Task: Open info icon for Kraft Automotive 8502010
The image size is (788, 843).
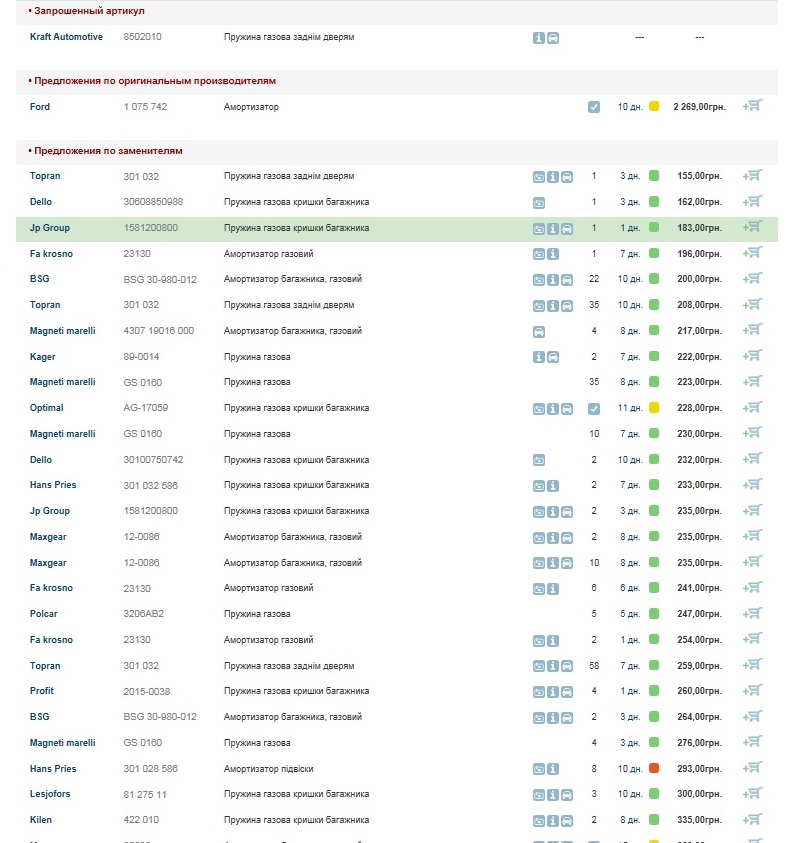Action: coord(539,38)
